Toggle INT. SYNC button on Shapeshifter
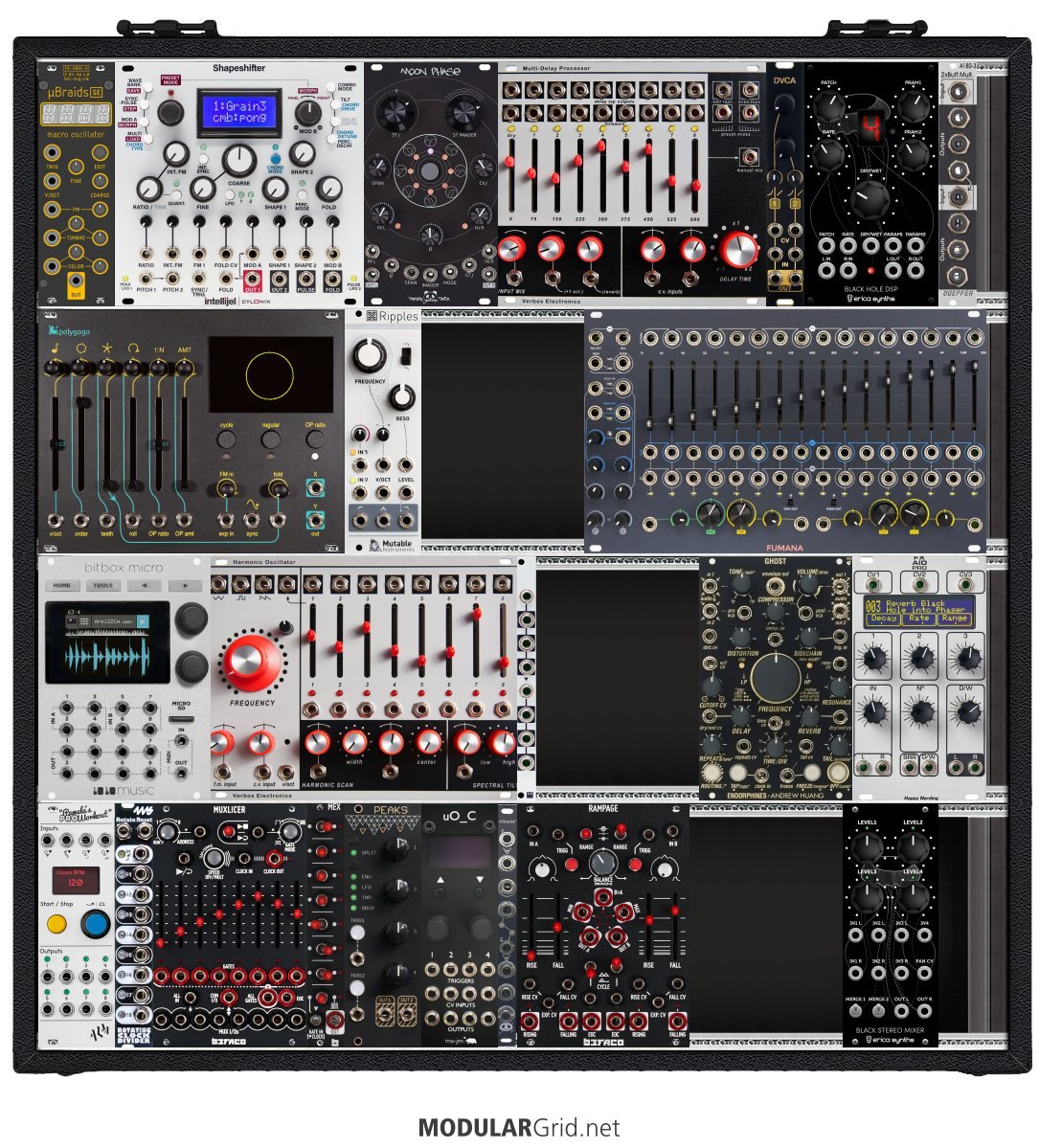 coord(203,159)
